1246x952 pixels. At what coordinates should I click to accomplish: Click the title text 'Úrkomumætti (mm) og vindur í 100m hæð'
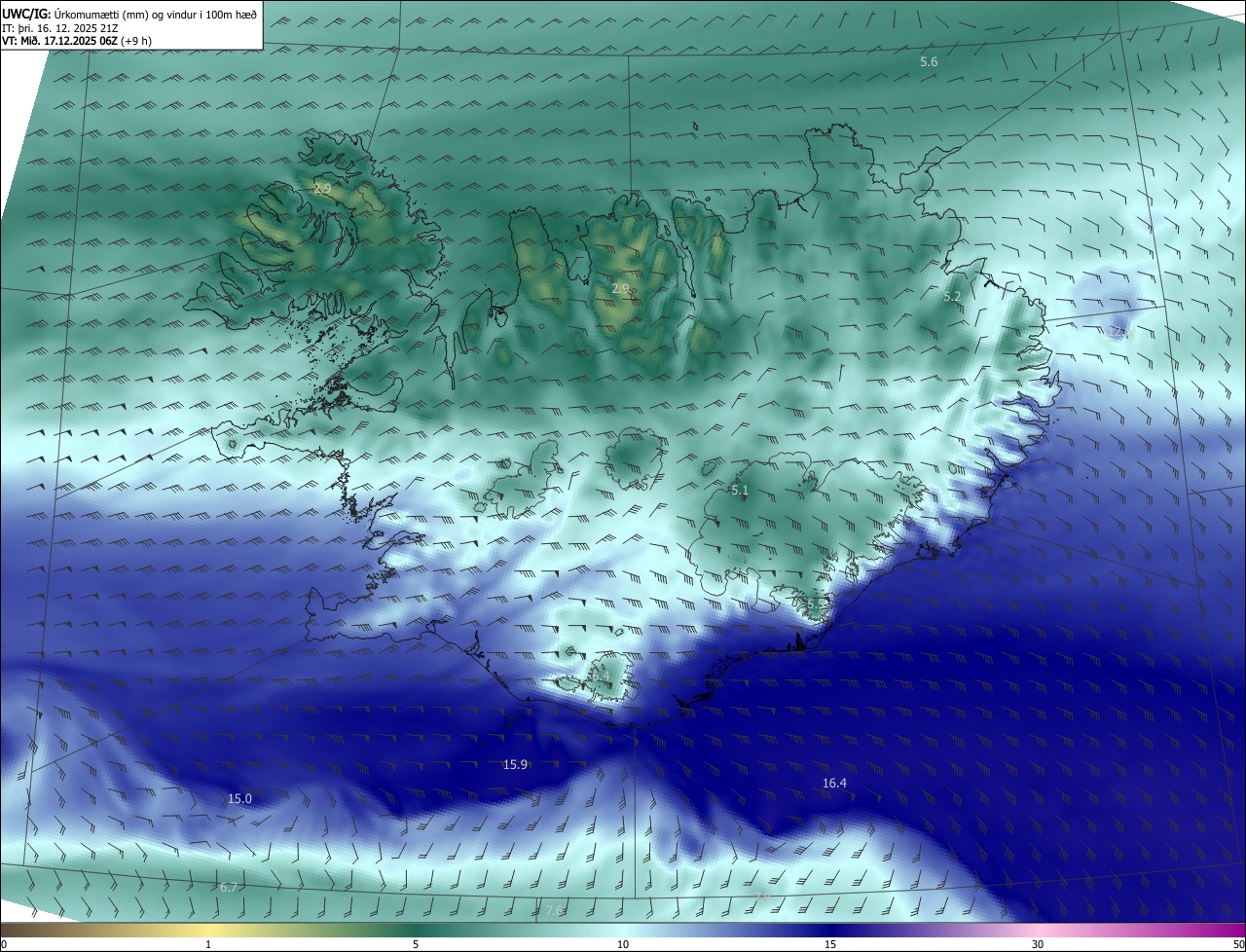tap(154, 16)
